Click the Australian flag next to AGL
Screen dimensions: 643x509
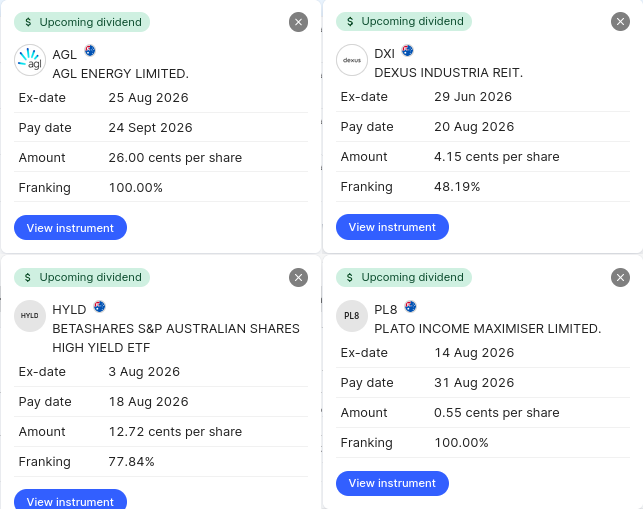[90, 50]
